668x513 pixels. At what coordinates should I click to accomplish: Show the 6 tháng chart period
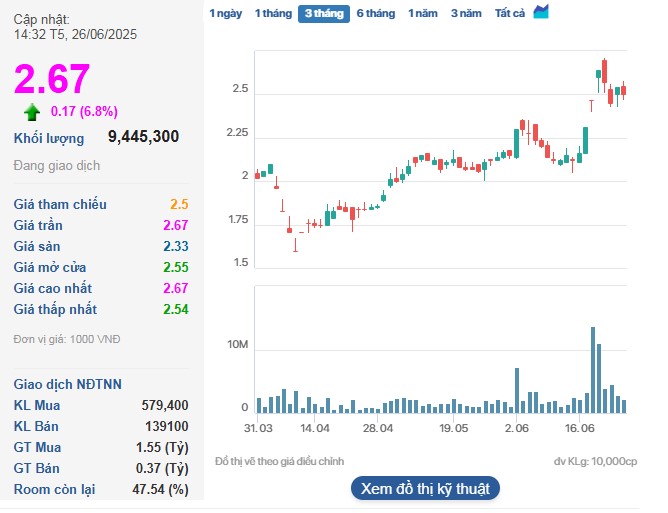[x=375, y=13]
